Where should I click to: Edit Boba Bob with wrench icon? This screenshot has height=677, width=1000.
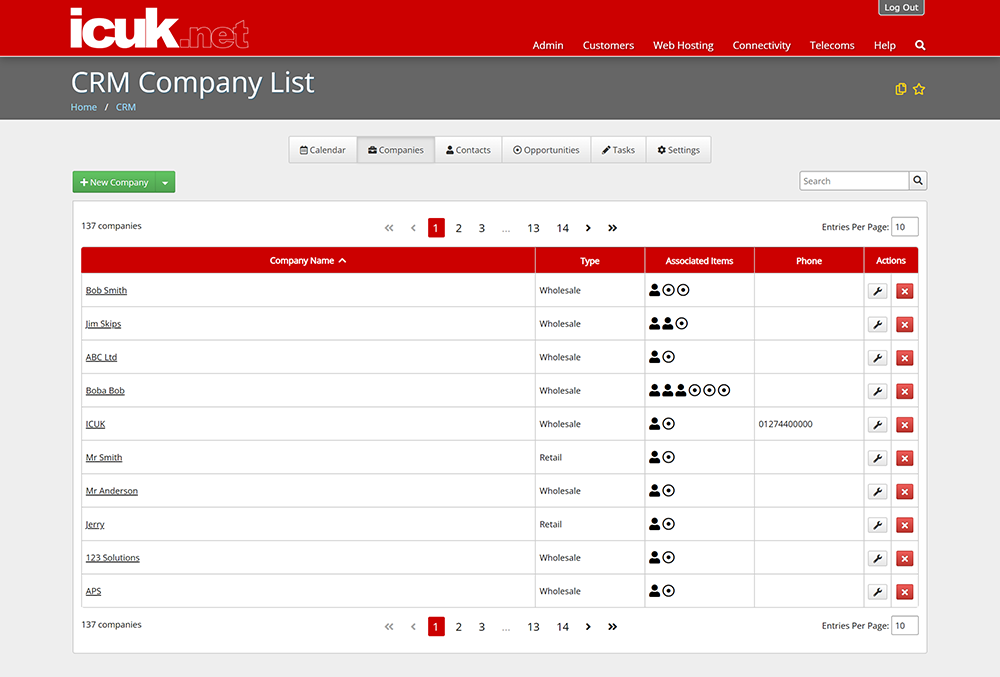point(878,391)
